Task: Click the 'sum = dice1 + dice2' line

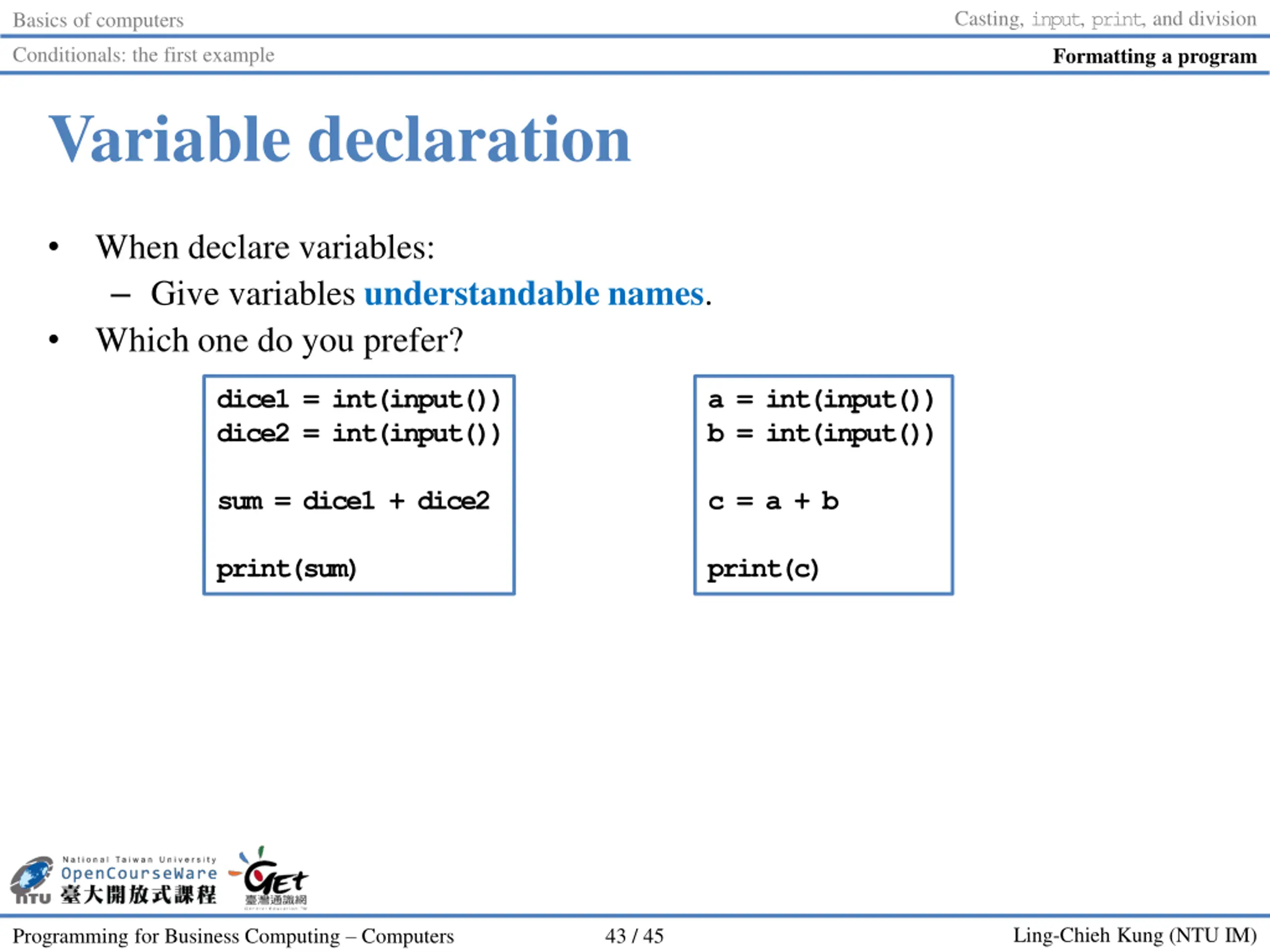Action: point(353,501)
